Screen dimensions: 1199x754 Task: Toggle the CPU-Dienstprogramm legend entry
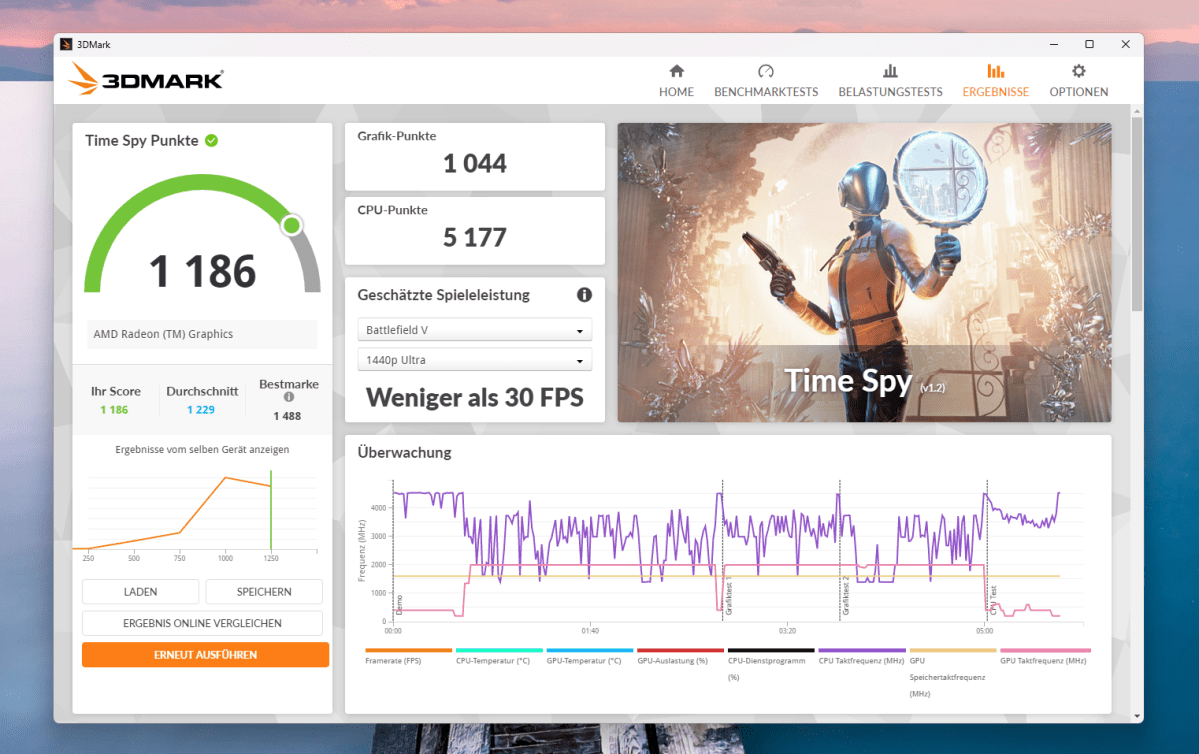(x=771, y=664)
